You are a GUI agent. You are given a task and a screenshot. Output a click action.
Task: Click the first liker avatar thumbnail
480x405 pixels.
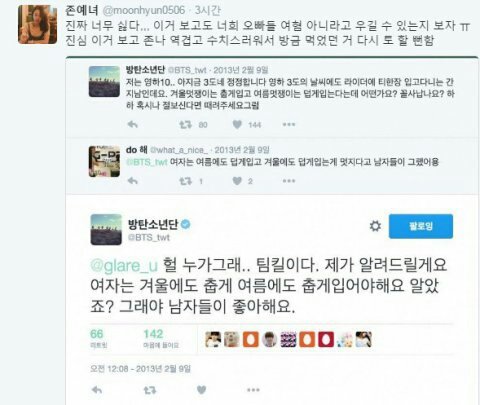tap(213, 339)
